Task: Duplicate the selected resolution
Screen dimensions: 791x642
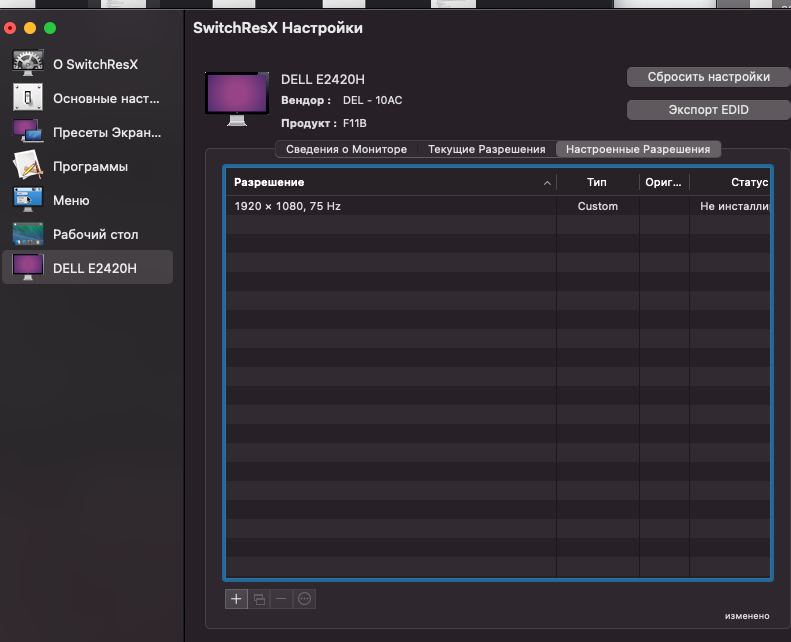Action: point(259,599)
